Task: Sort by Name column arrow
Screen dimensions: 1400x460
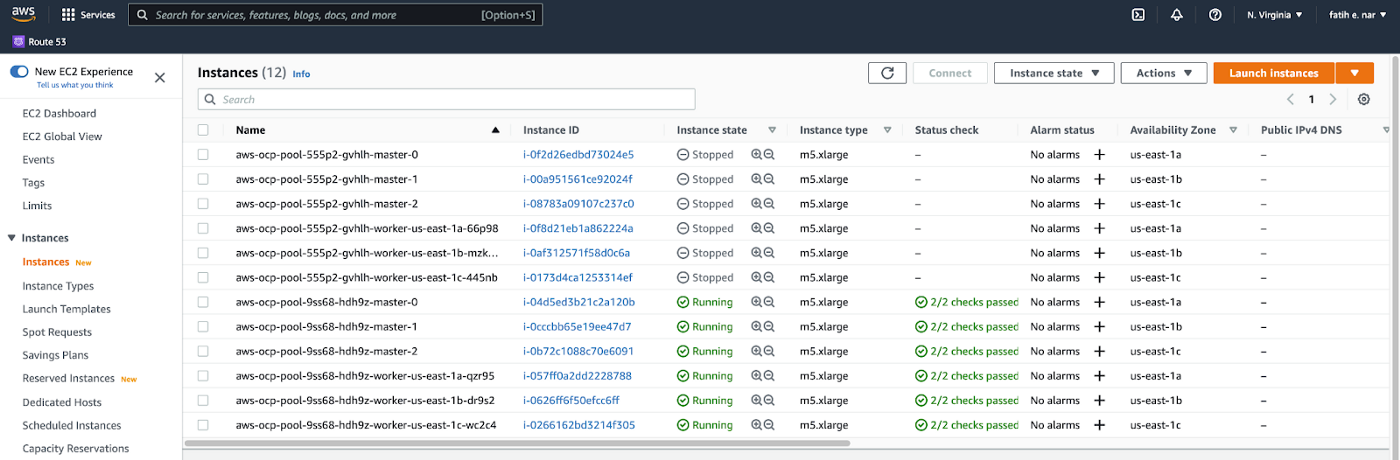Action: [x=495, y=130]
